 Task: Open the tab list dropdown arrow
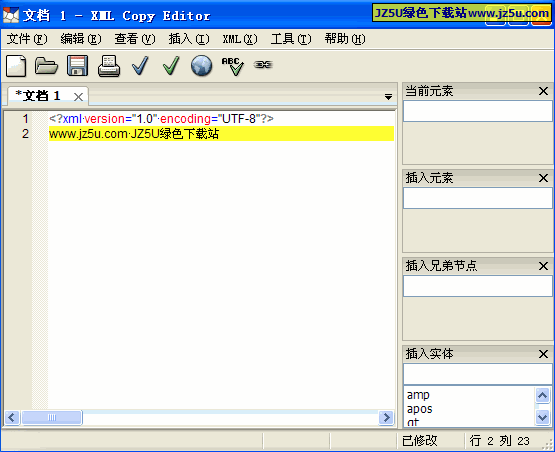(388, 97)
